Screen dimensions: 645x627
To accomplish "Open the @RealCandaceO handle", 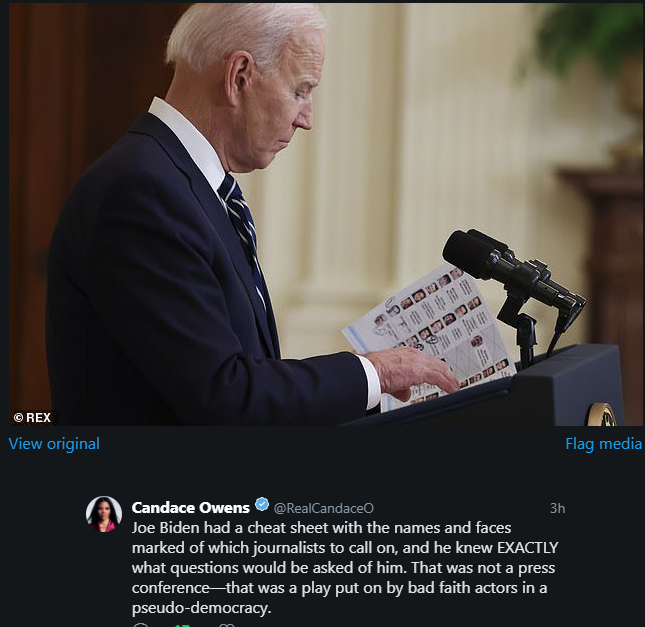I will (x=324, y=509).
